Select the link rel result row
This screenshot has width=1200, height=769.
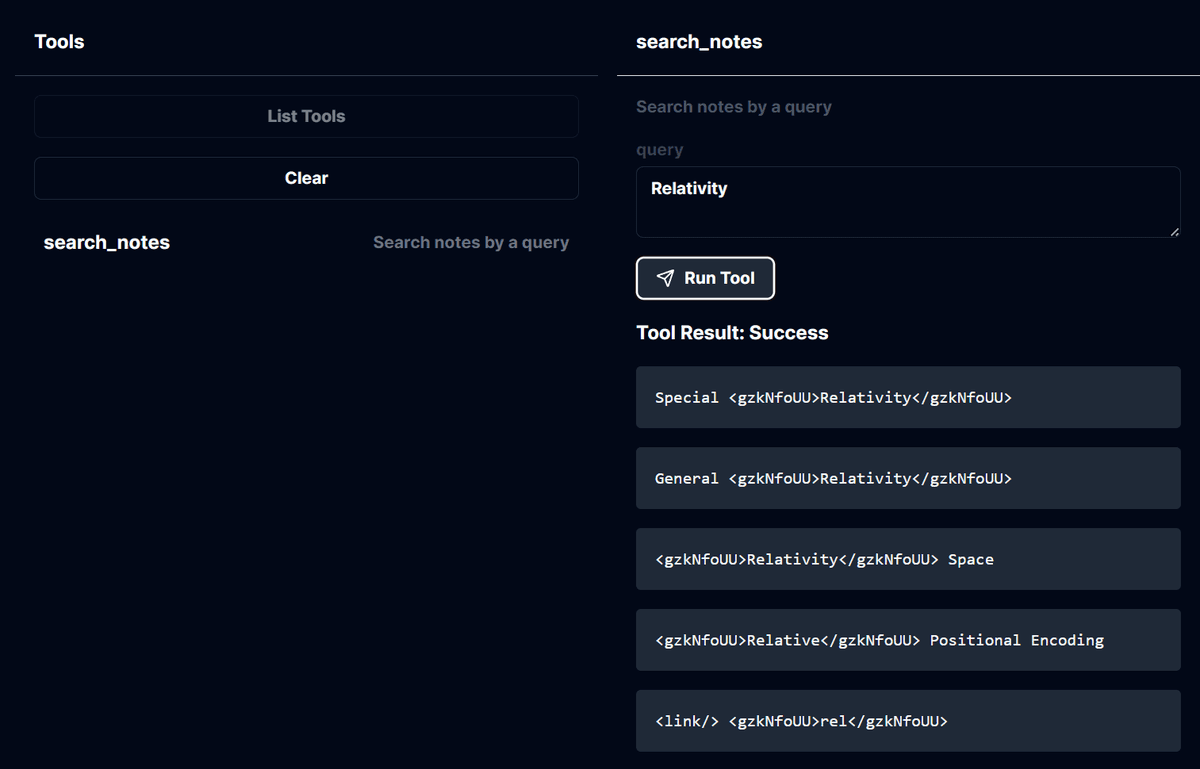click(x=908, y=721)
